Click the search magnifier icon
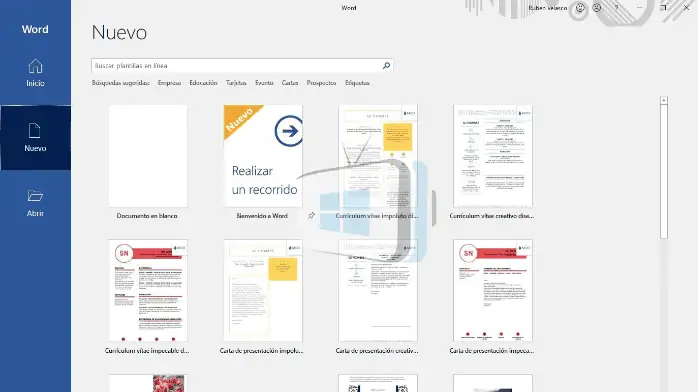This screenshot has height=392, width=698. 386,65
